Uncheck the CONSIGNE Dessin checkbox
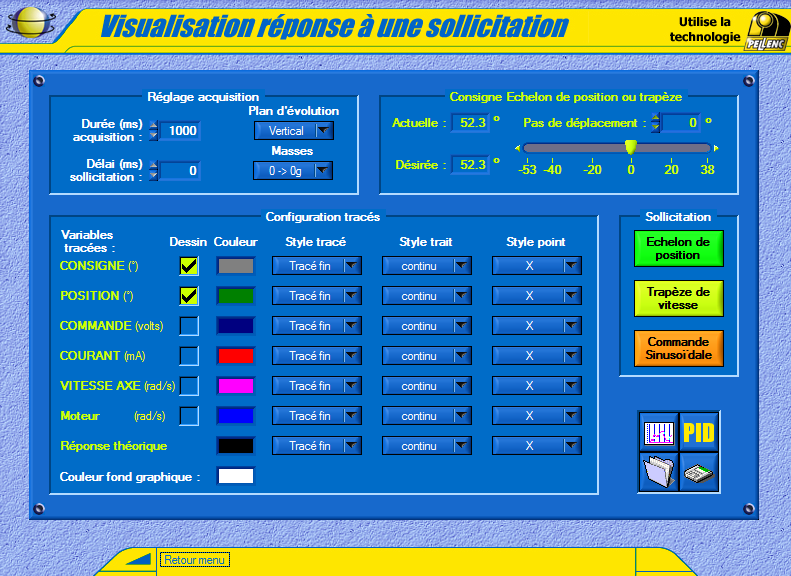This screenshot has height=576, width=791. pyautogui.click(x=189, y=266)
